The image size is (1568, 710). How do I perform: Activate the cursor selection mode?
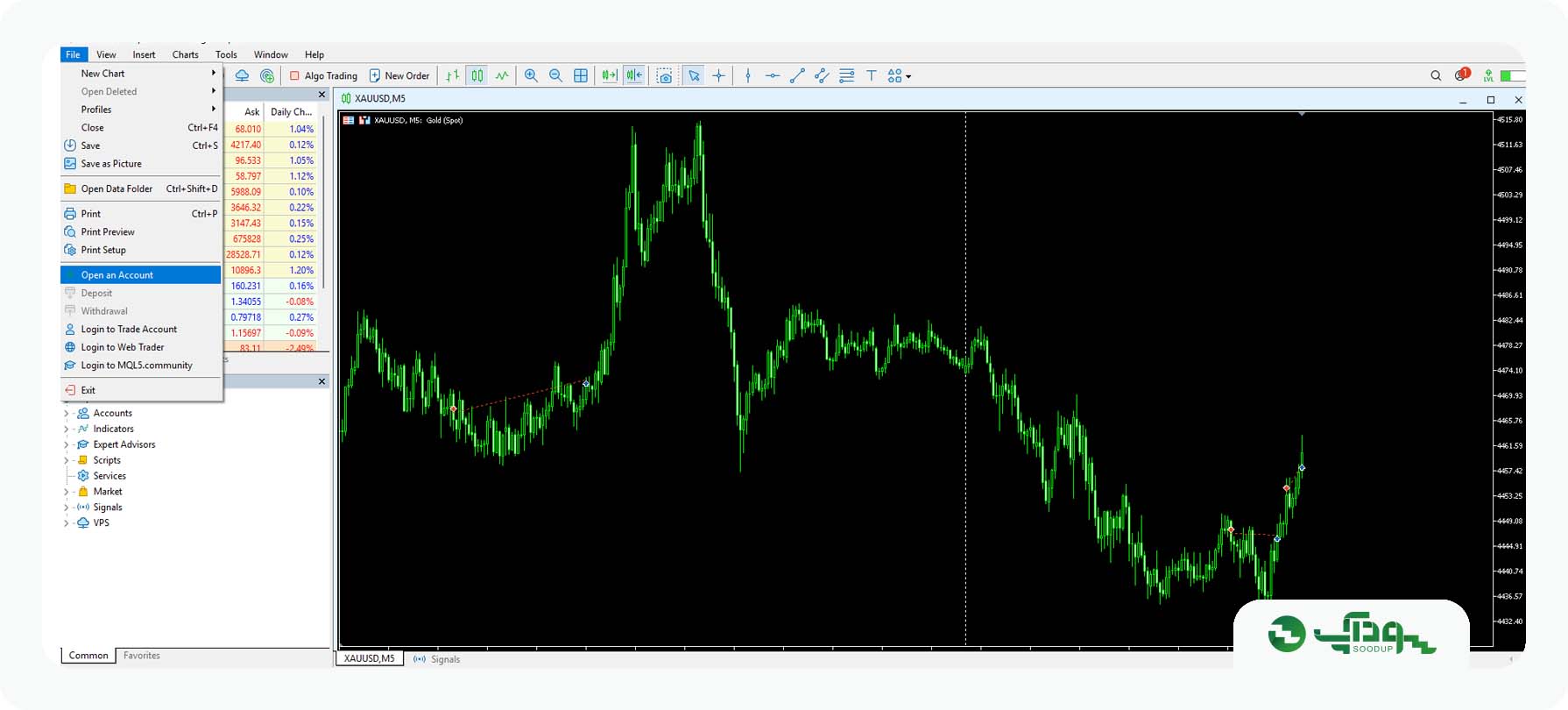(694, 76)
